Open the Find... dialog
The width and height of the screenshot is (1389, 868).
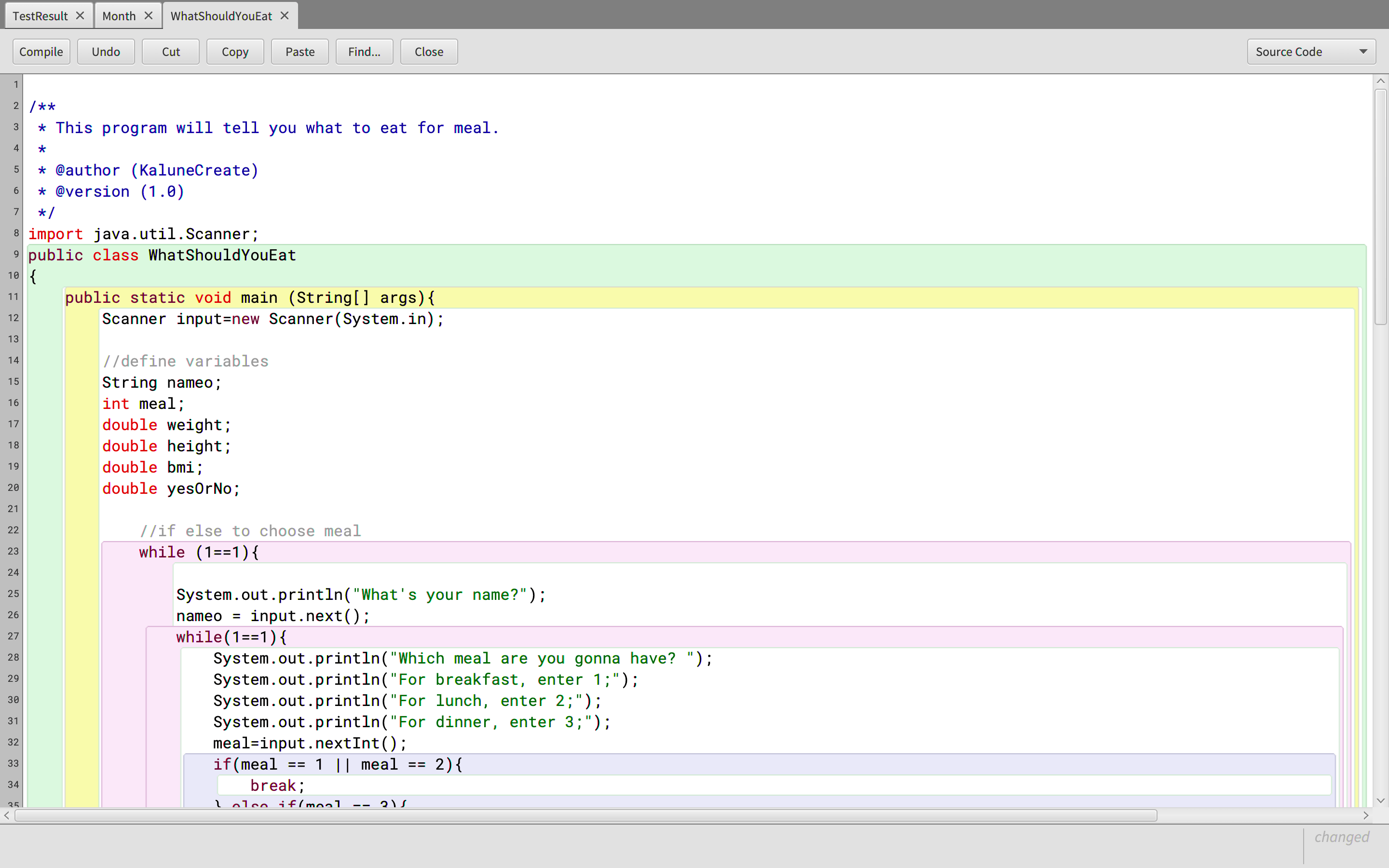[364, 52]
